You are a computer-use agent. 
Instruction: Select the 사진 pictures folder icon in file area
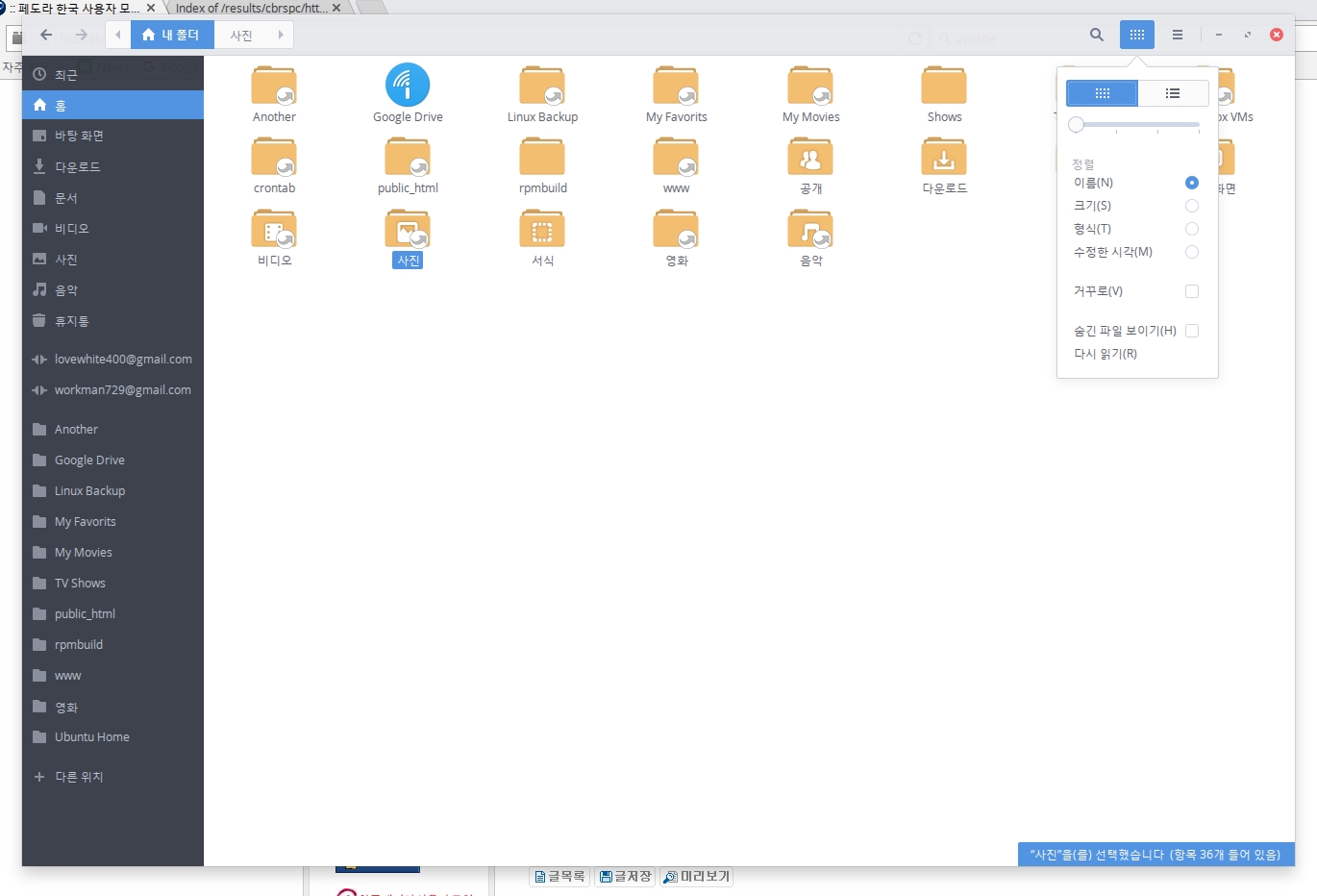(408, 229)
